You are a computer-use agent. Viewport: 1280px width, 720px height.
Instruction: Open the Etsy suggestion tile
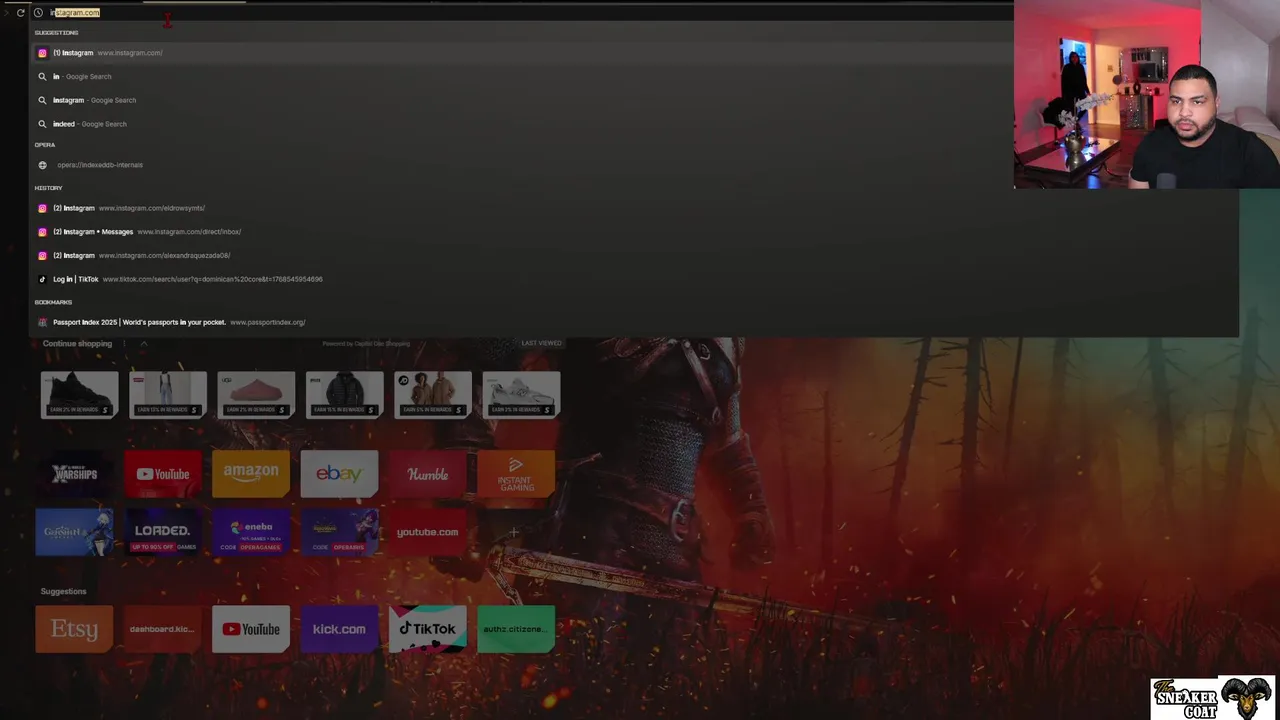click(74, 629)
